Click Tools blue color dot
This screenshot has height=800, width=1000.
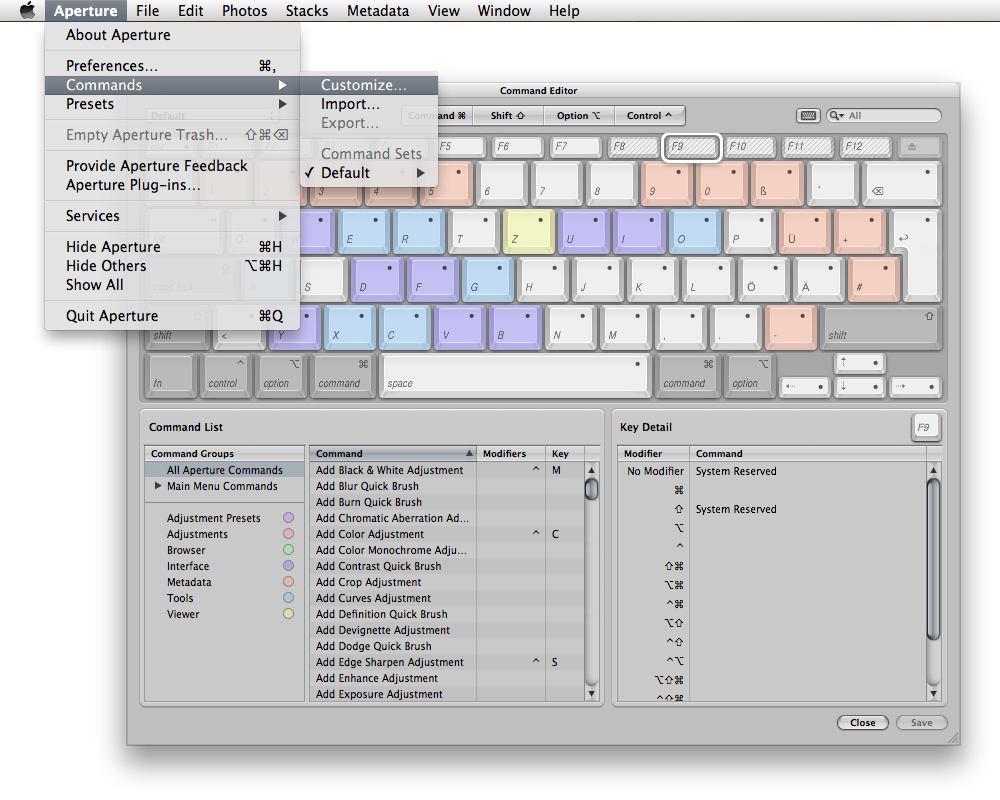(x=288, y=598)
